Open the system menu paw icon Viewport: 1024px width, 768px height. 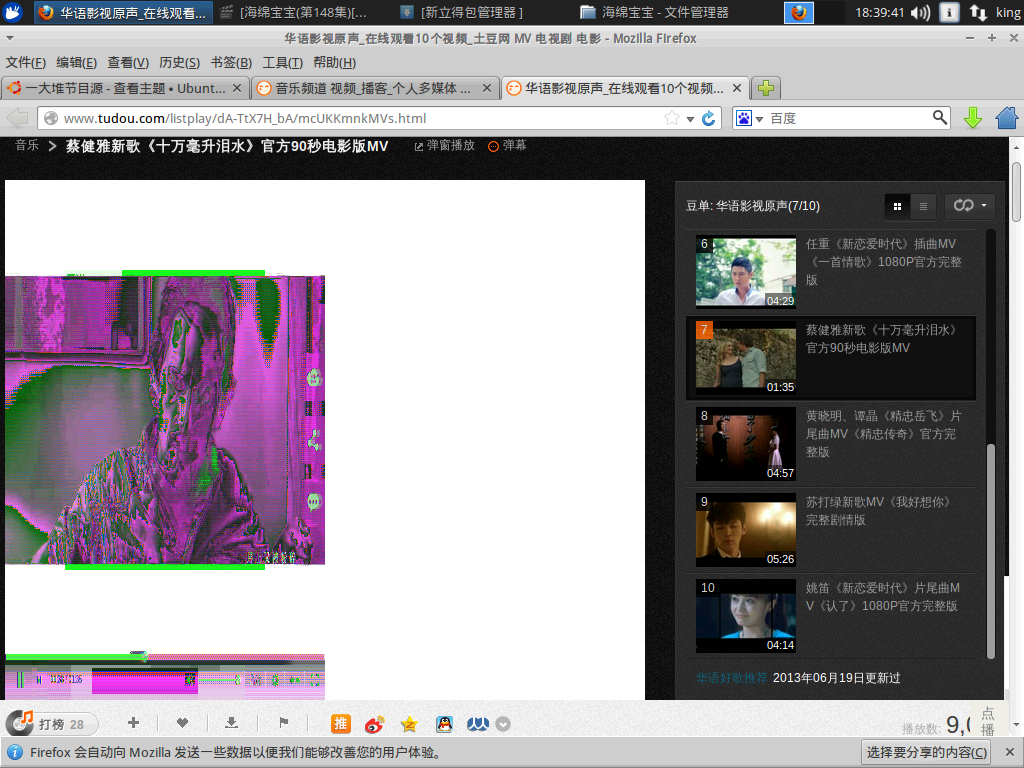click(x=13, y=12)
